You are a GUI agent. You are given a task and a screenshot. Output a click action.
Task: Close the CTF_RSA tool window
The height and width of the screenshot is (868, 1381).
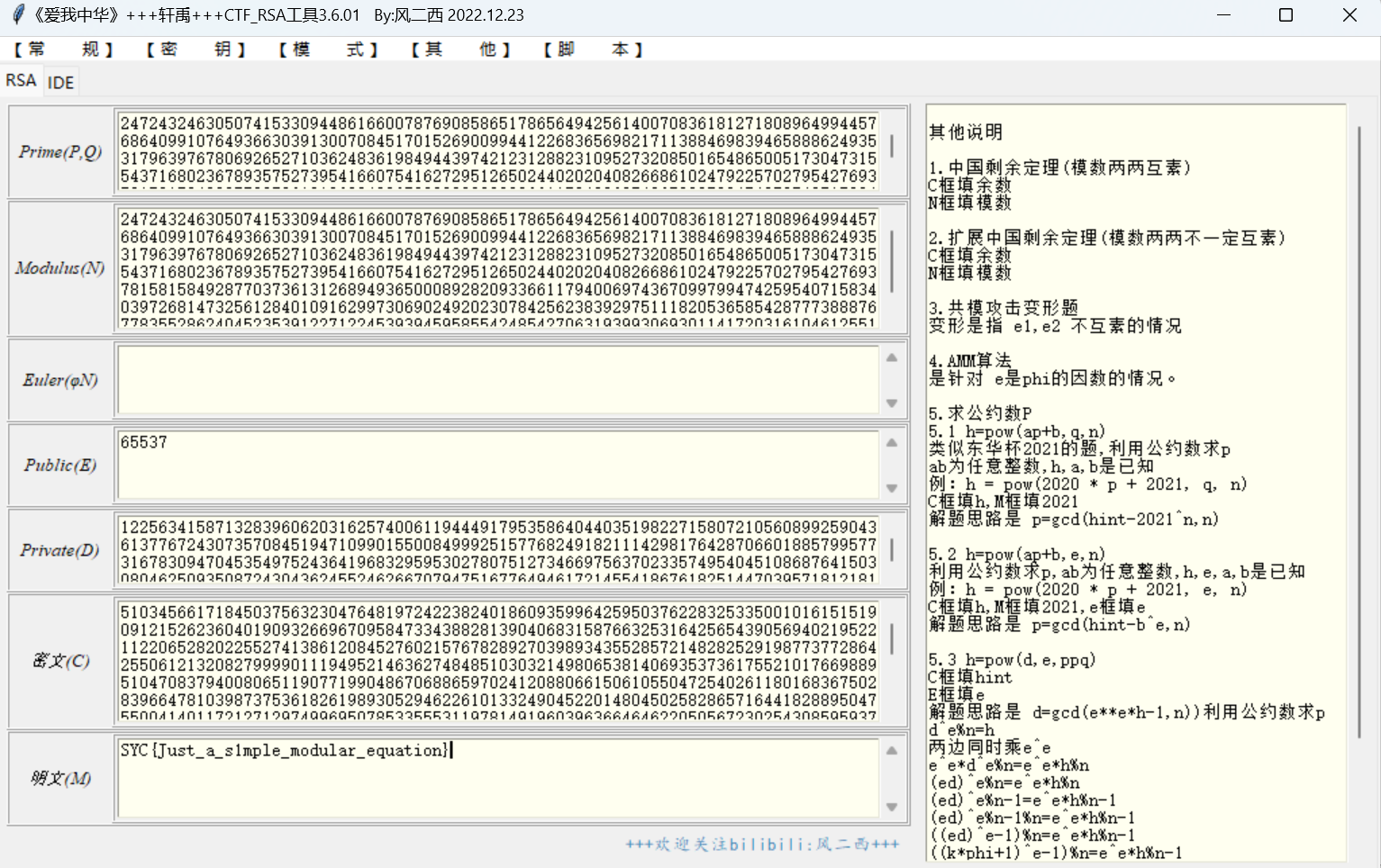click(x=1349, y=15)
